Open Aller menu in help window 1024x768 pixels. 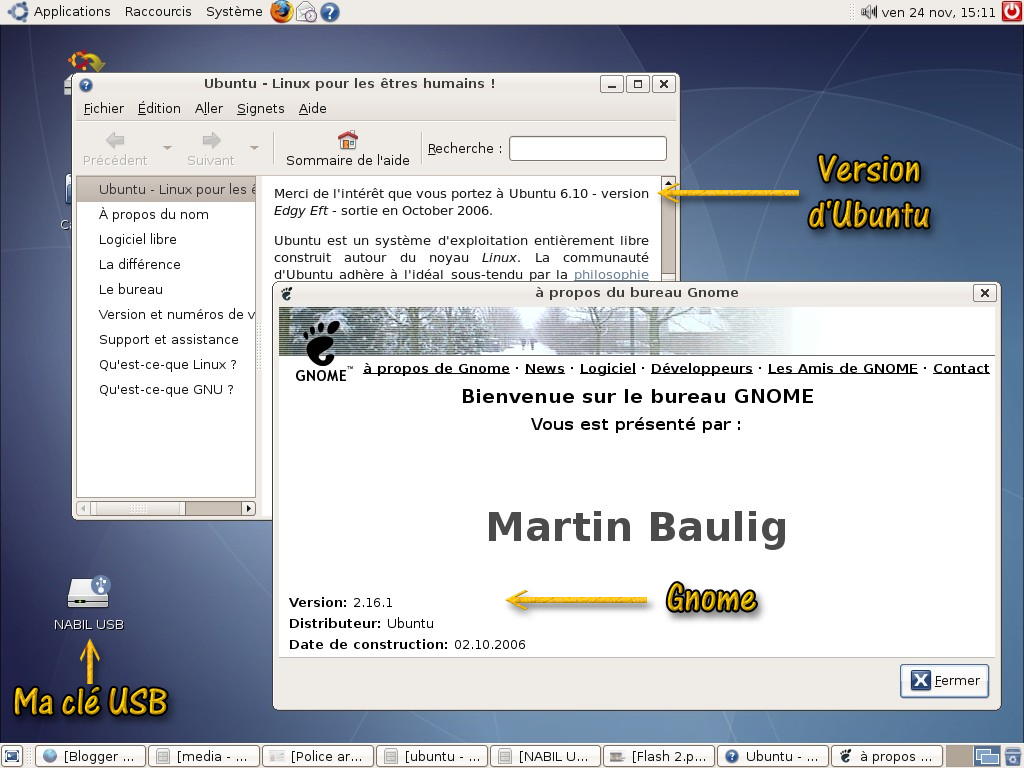pos(208,108)
